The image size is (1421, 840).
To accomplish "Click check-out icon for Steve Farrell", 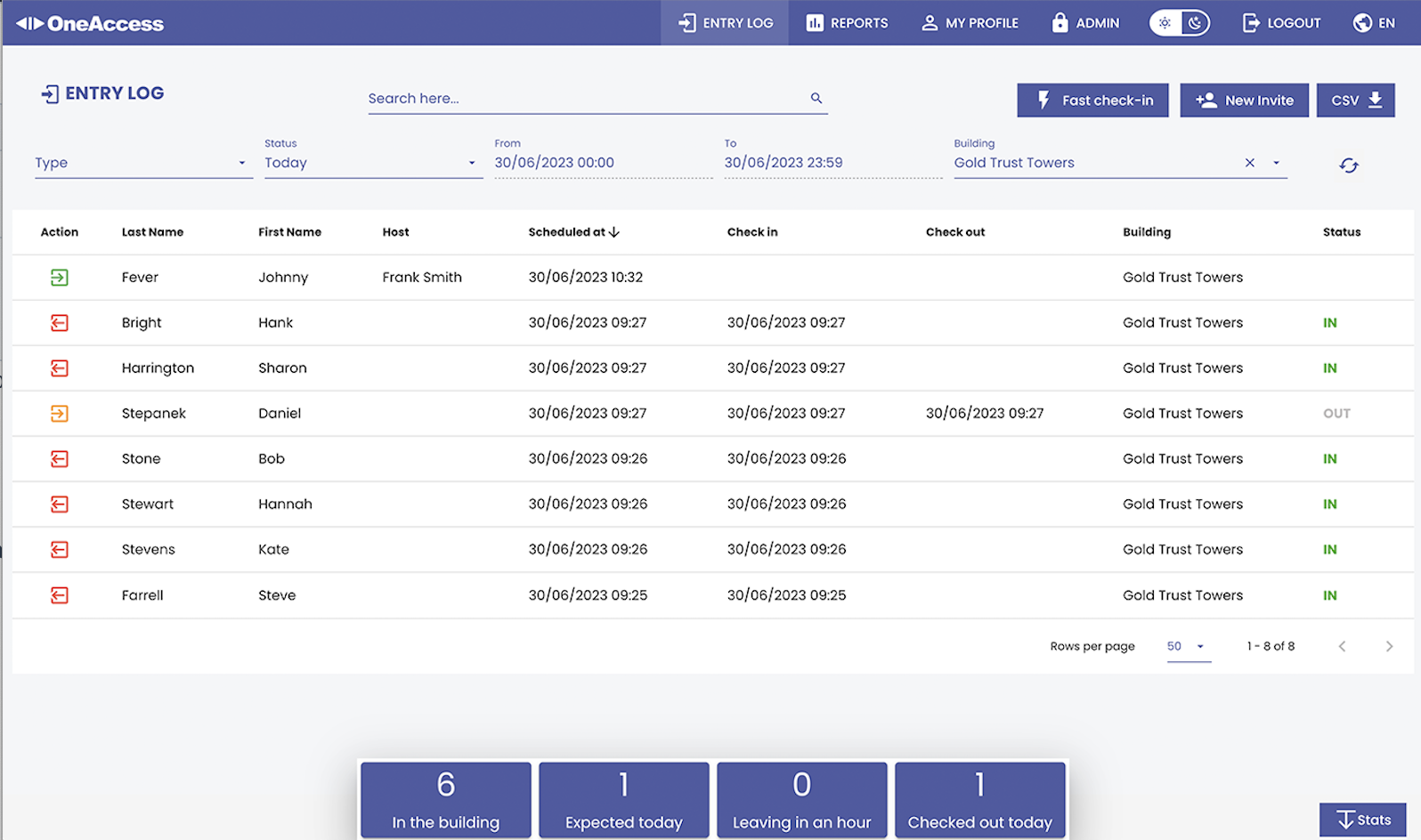I will (x=59, y=595).
